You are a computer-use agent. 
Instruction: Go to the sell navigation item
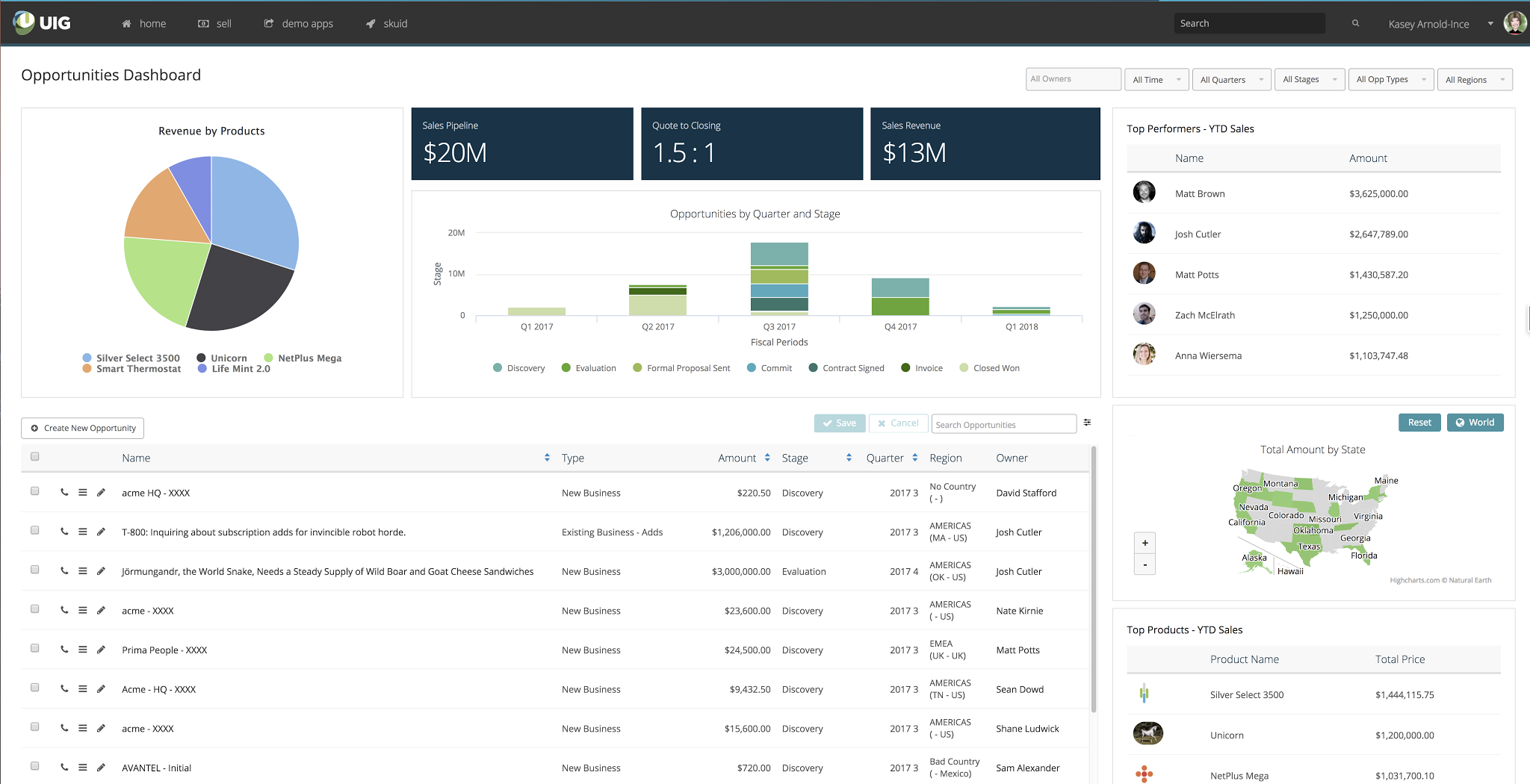coord(215,24)
